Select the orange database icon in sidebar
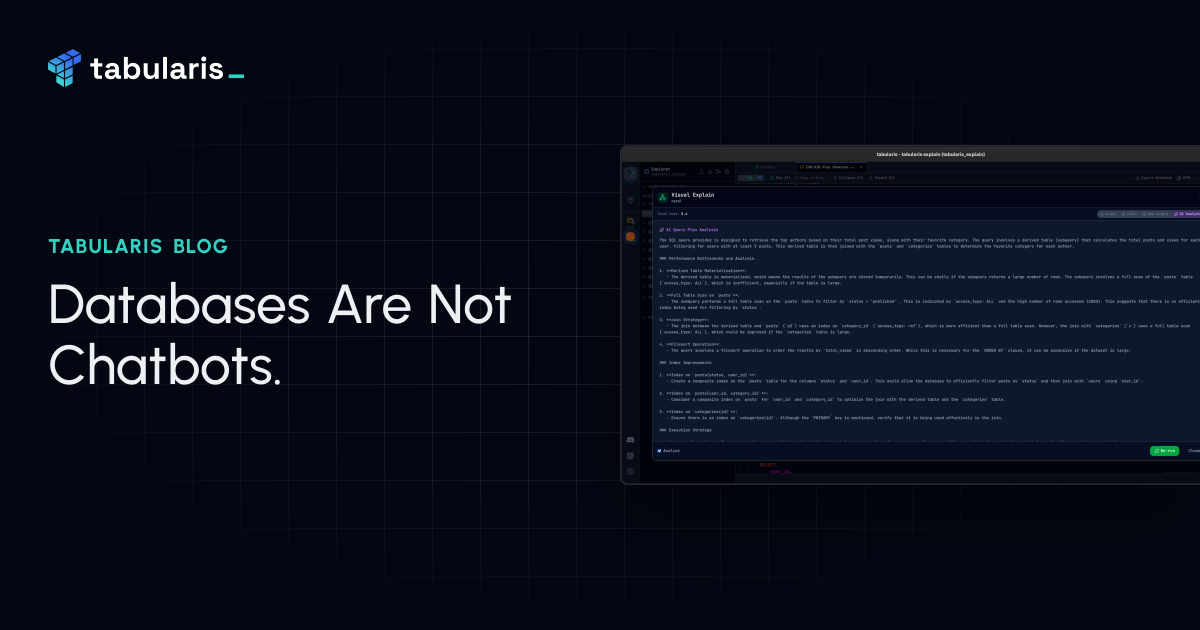Viewport: 1200px width, 630px height. coord(630,237)
